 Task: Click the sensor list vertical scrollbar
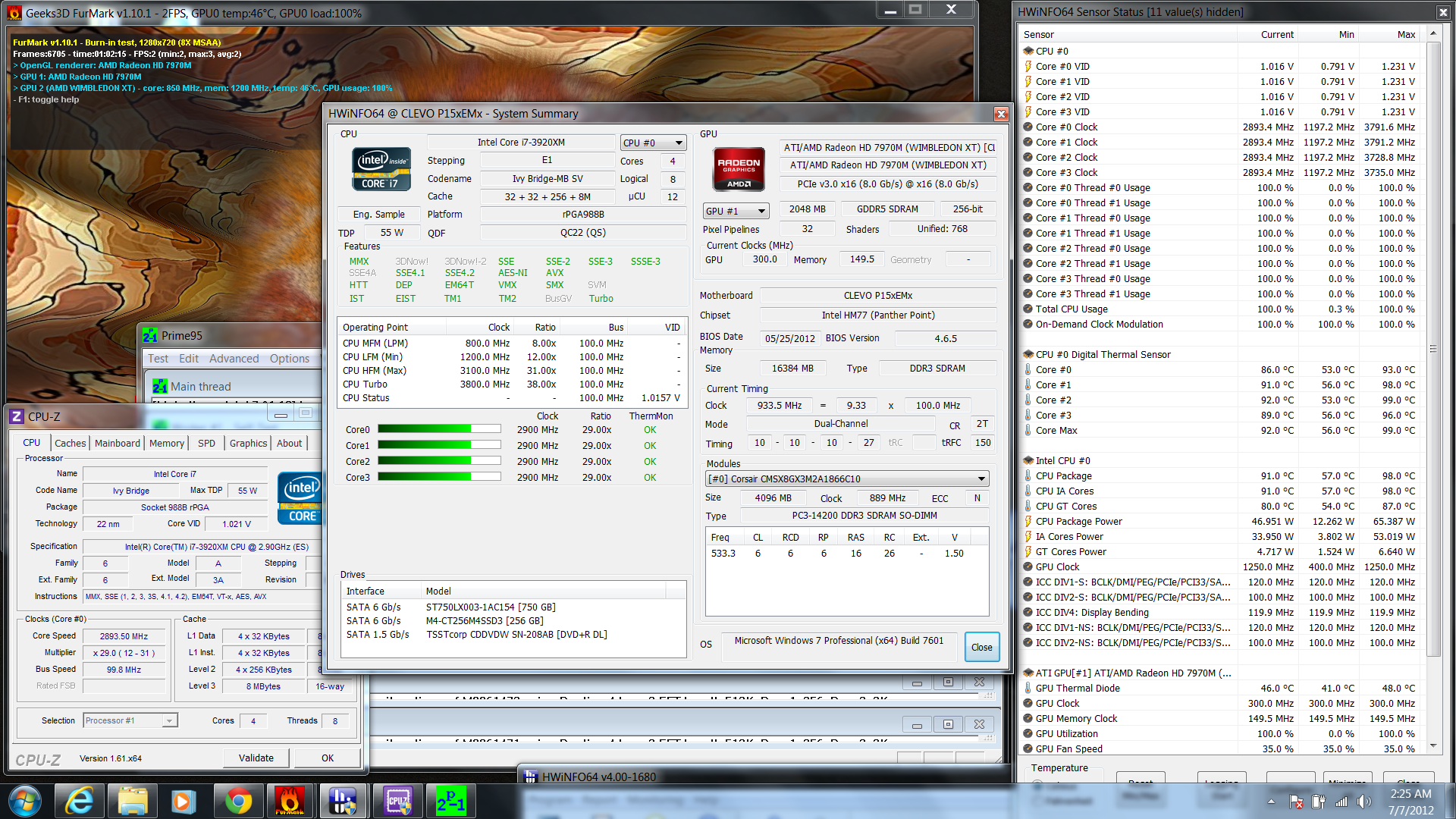(x=1433, y=349)
